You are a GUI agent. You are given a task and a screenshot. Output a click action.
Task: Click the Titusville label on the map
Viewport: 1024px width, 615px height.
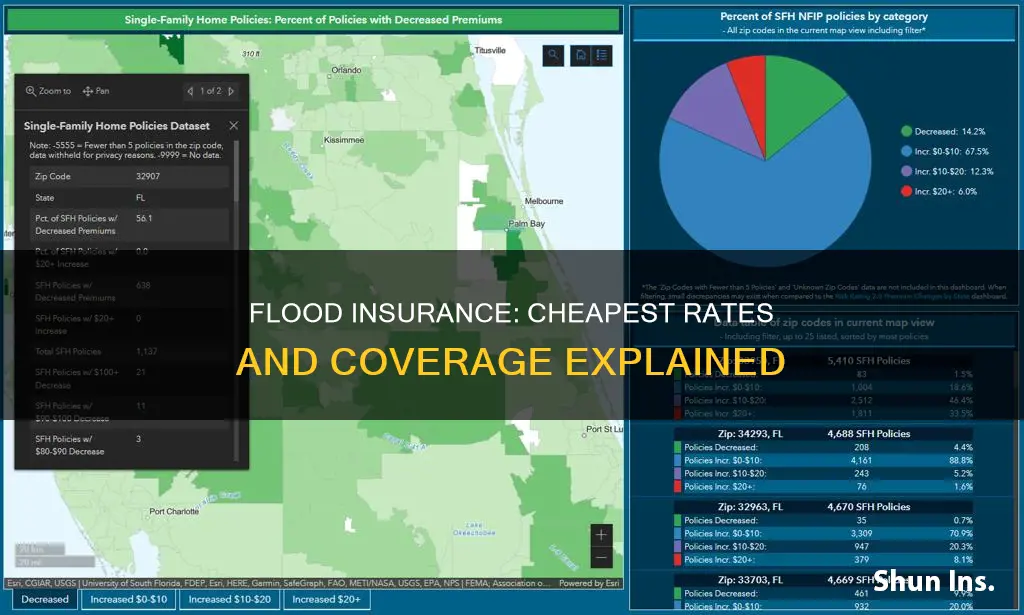click(490, 50)
